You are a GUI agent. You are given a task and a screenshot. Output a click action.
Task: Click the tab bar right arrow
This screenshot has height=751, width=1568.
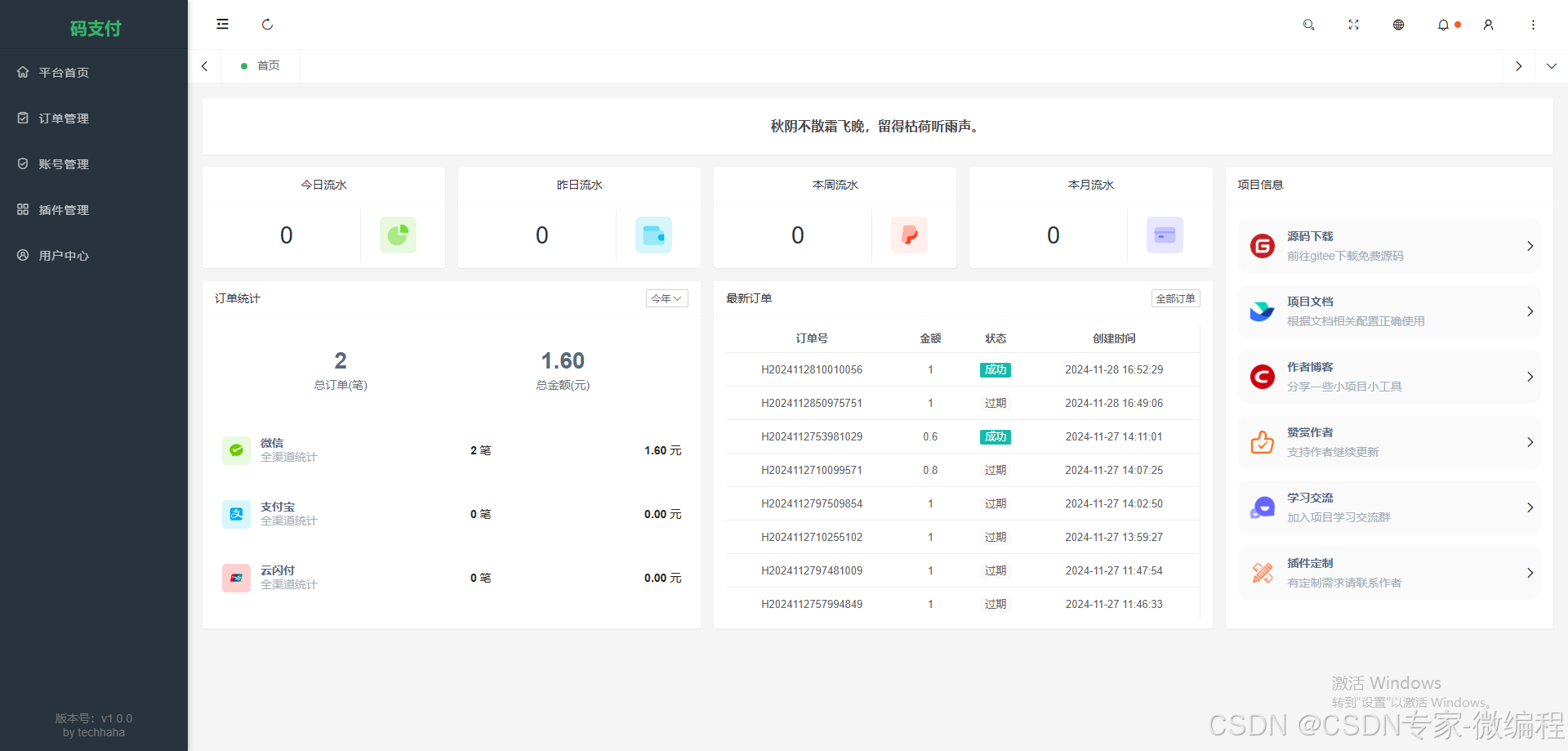click(1518, 65)
